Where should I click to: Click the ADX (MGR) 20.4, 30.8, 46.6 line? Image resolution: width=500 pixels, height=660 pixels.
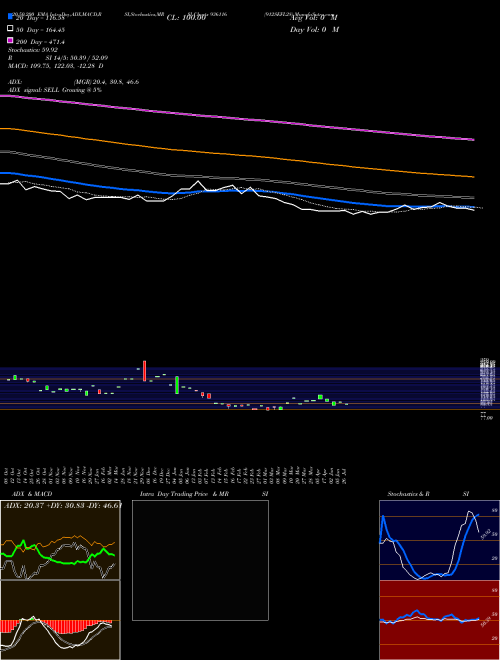pyautogui.click(x=73, y=82)
